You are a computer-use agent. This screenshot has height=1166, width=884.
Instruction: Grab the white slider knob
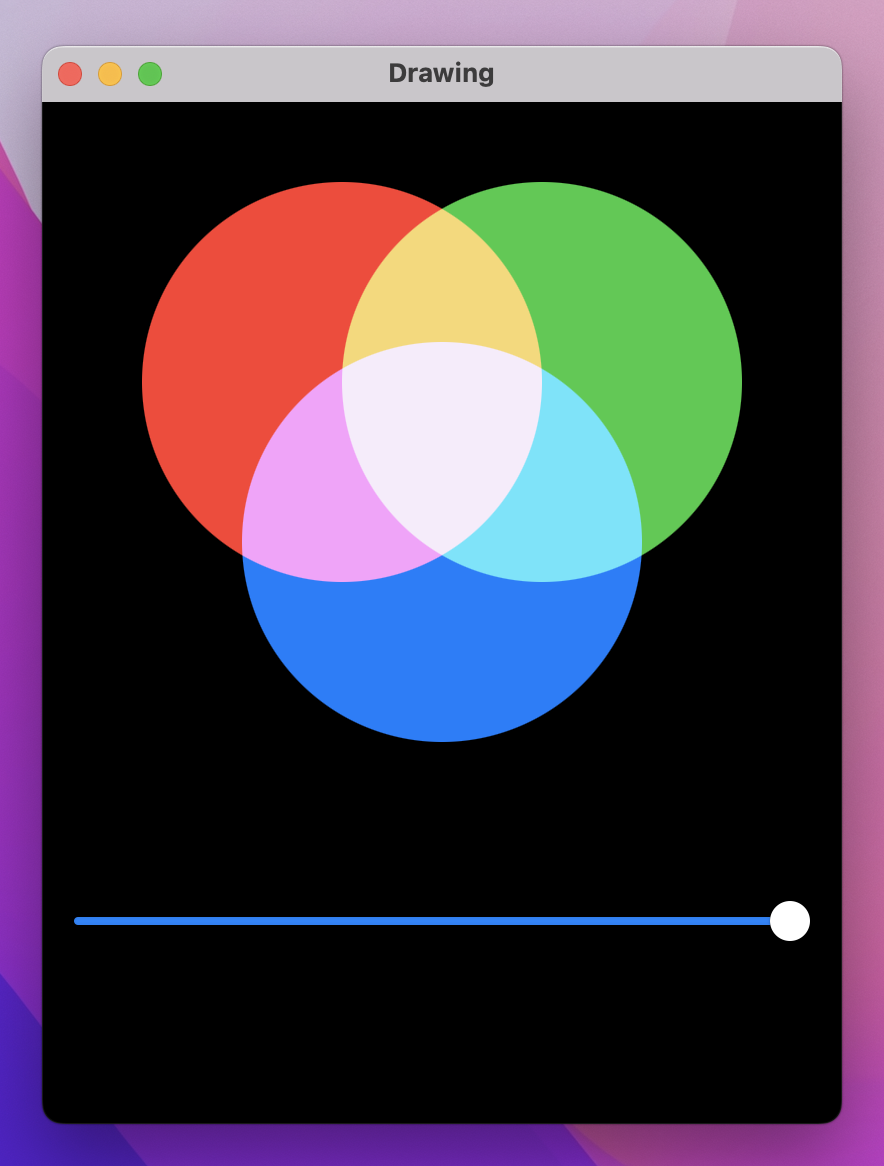(x=790, y=921)
